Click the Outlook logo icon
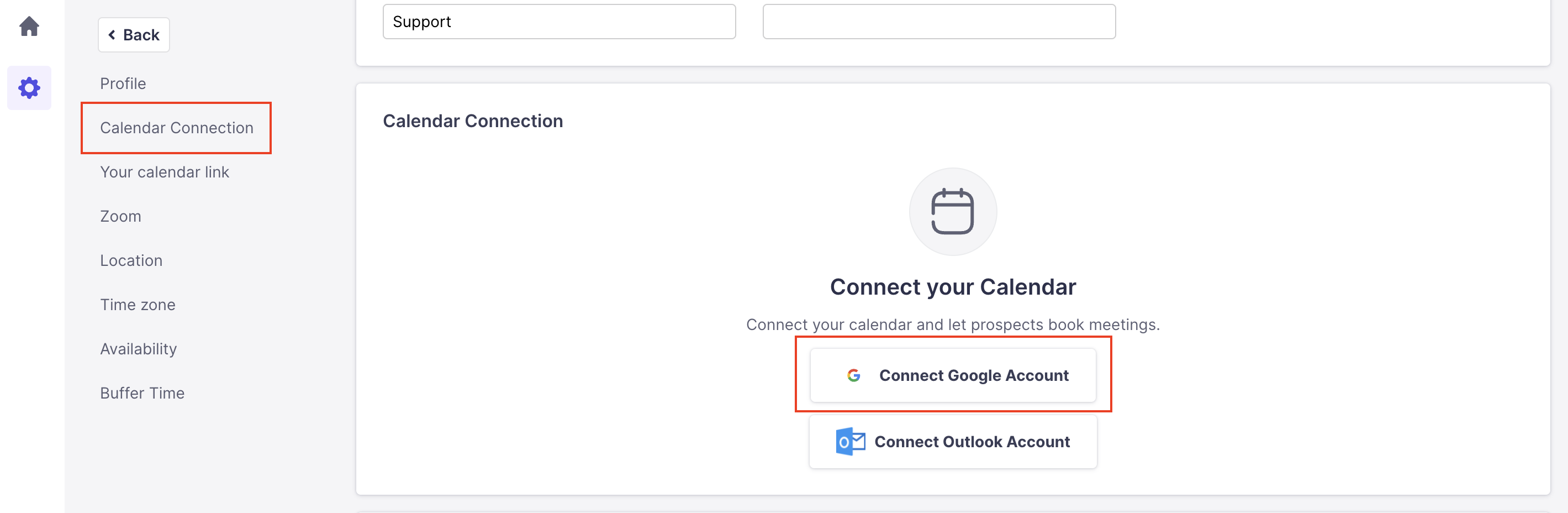Viewport: 1568px width, 513px height. [850, 442]
